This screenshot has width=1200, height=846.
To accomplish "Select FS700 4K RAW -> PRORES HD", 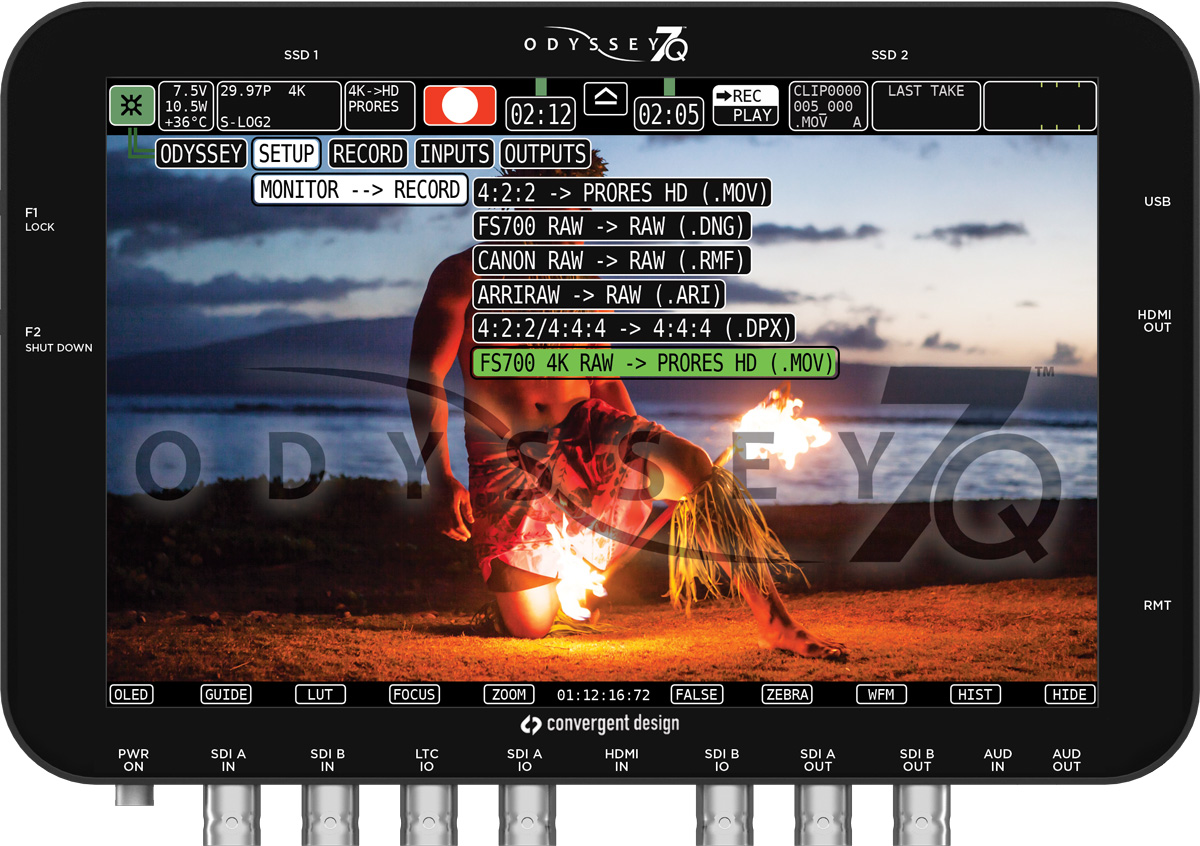I will click(654, 364).
